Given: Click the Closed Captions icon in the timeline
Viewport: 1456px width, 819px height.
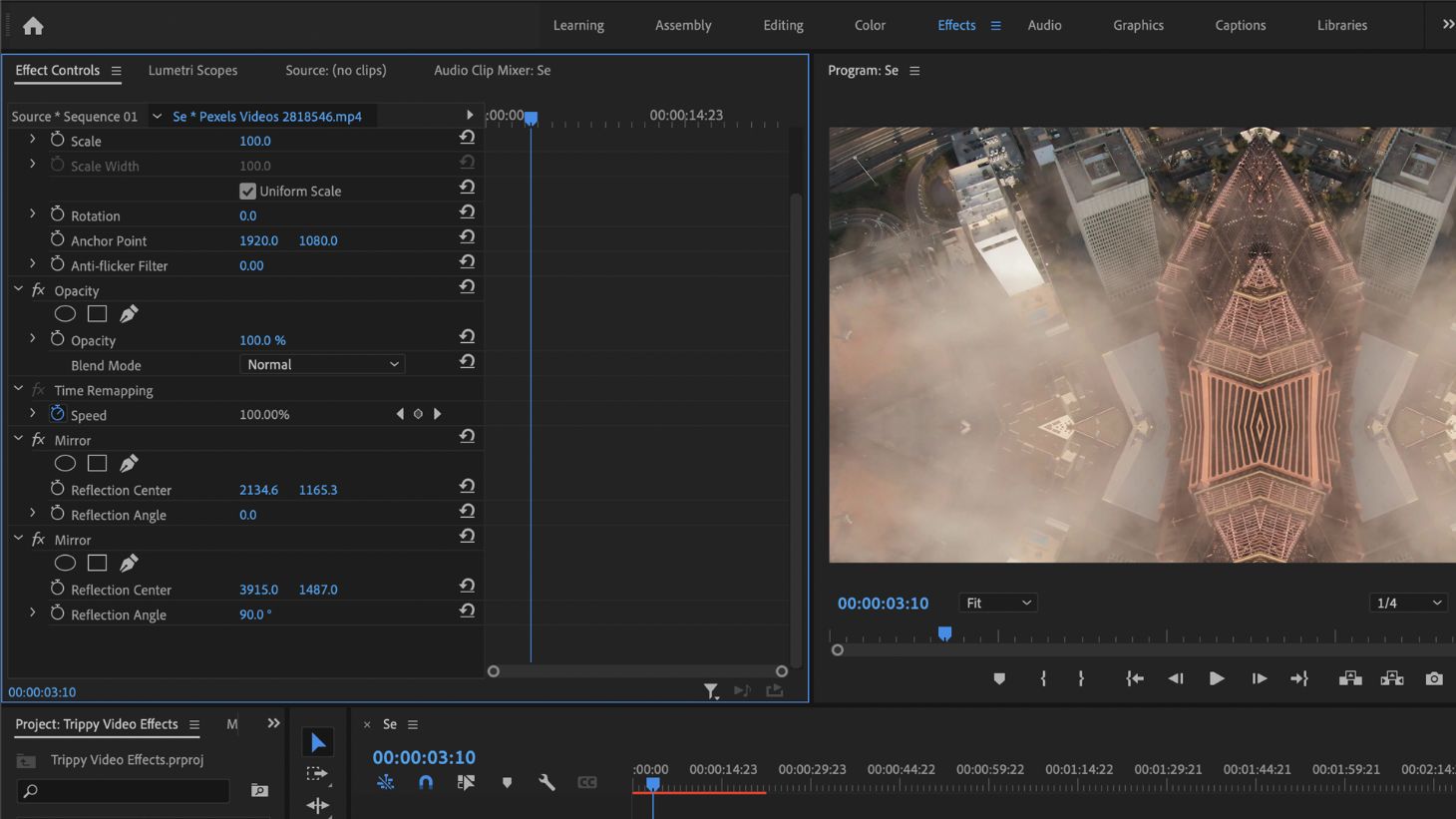Looking at the screenshot, I should point(587,782).
